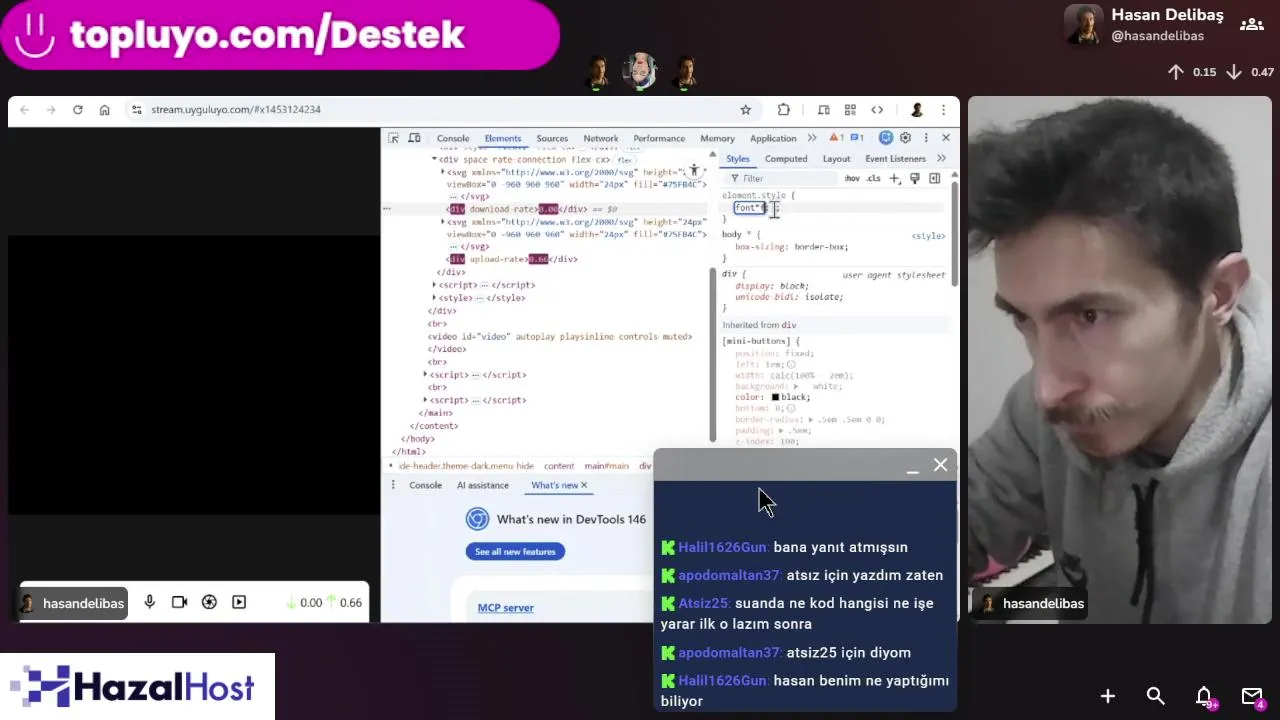Open the Layout tab in Styles pane

pos(836,158)
